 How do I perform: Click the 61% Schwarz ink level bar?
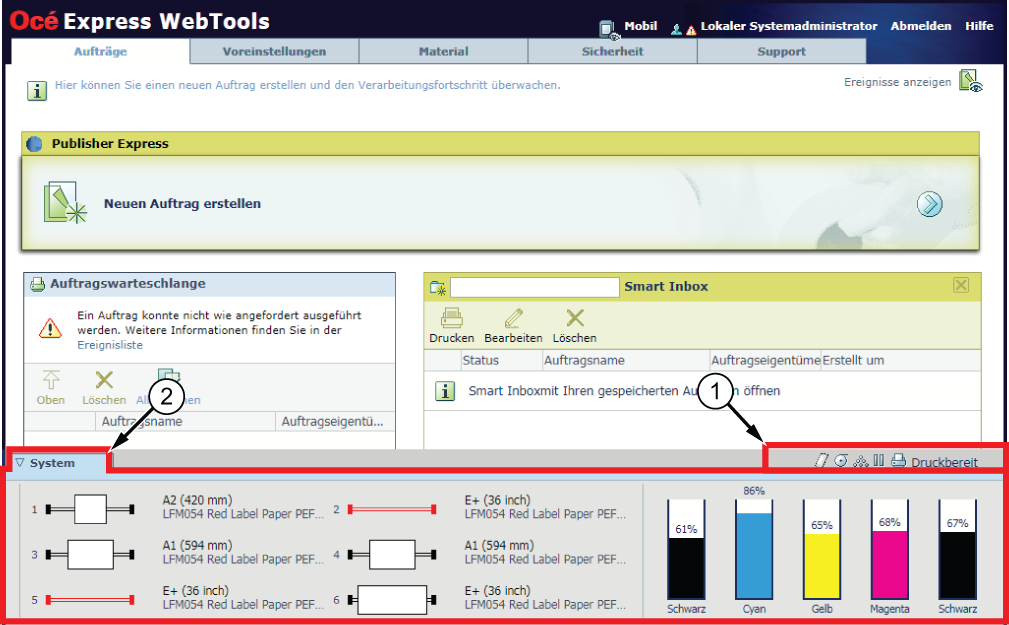click(686, 550)
